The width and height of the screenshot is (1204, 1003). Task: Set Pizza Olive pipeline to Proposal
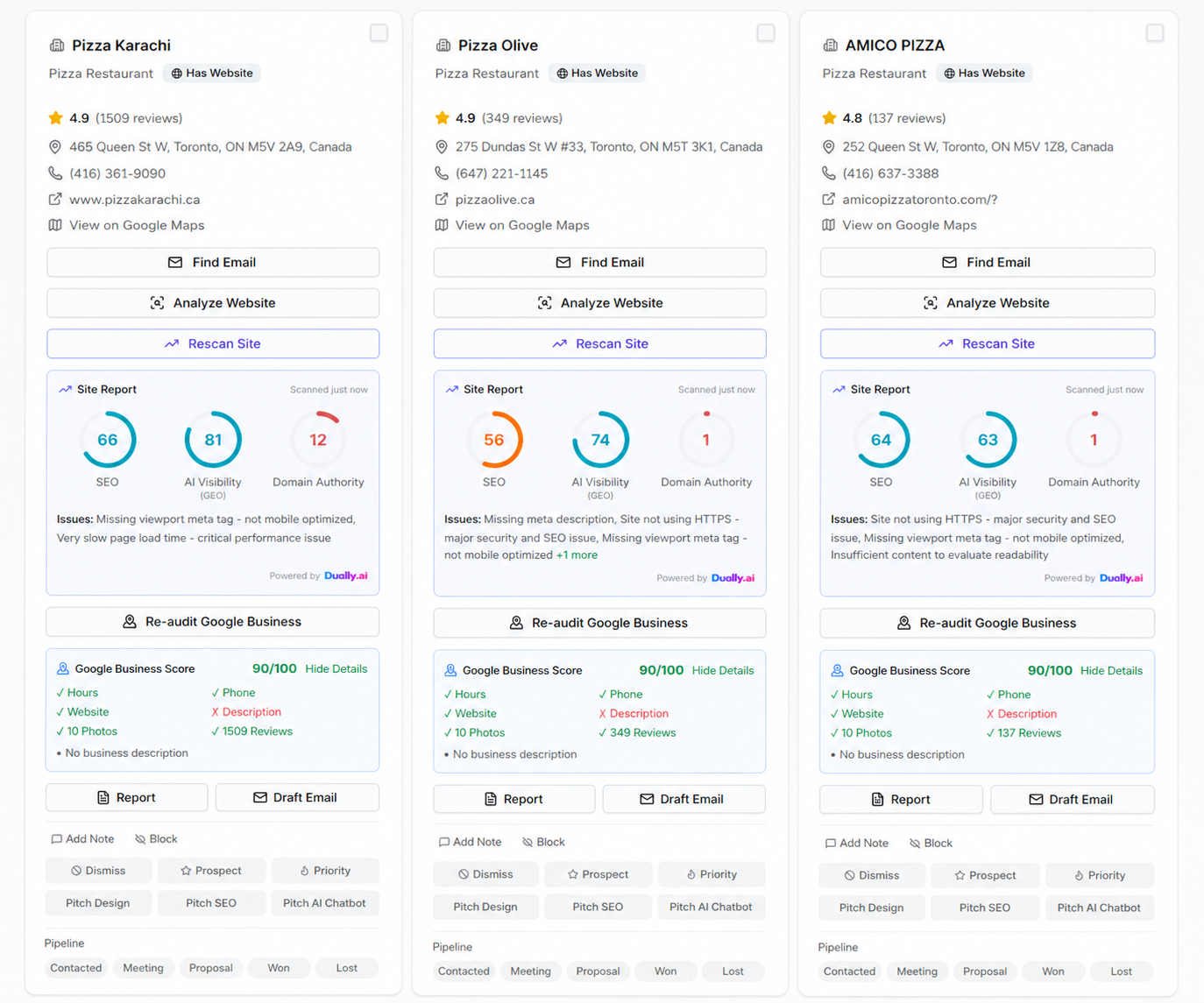point(598,971)
